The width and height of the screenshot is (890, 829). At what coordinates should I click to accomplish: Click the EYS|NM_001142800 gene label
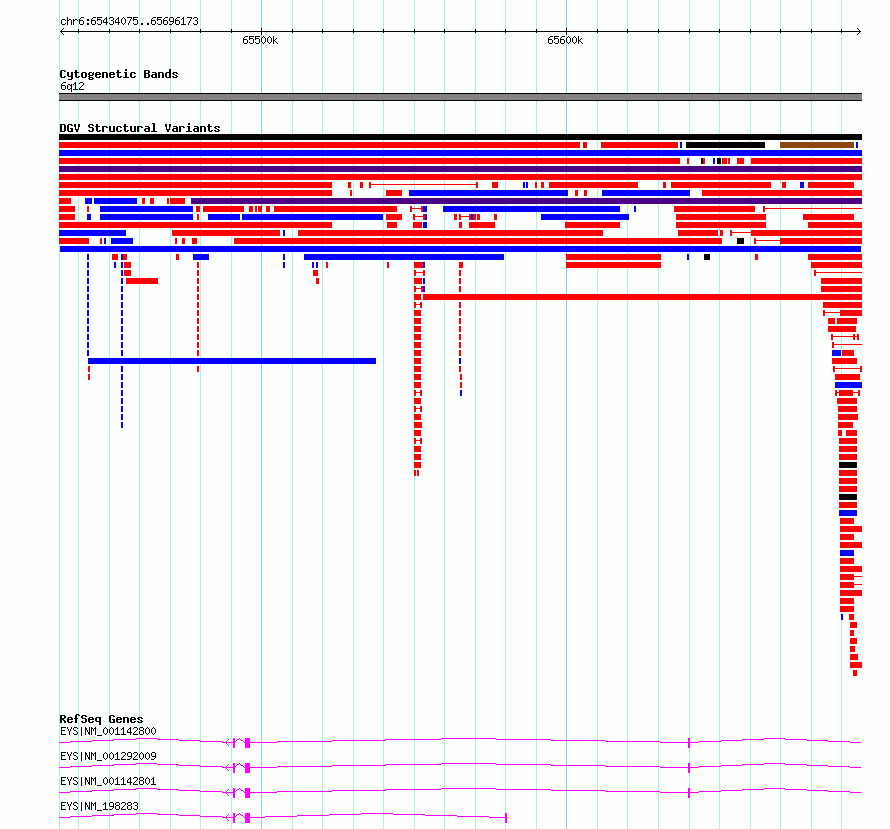[108, 731]
